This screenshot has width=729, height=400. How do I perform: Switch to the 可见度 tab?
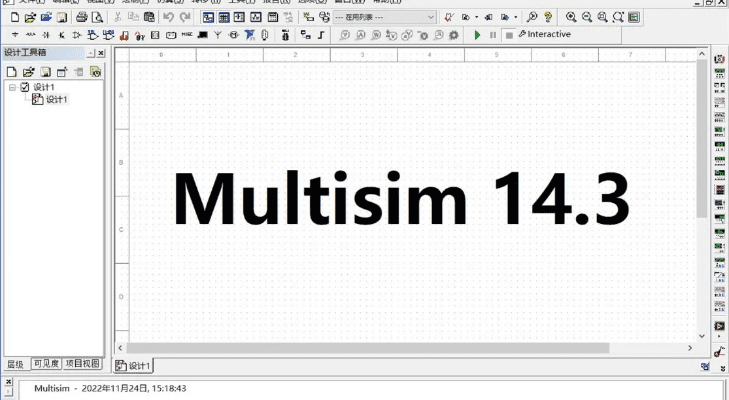pos(46,363)
